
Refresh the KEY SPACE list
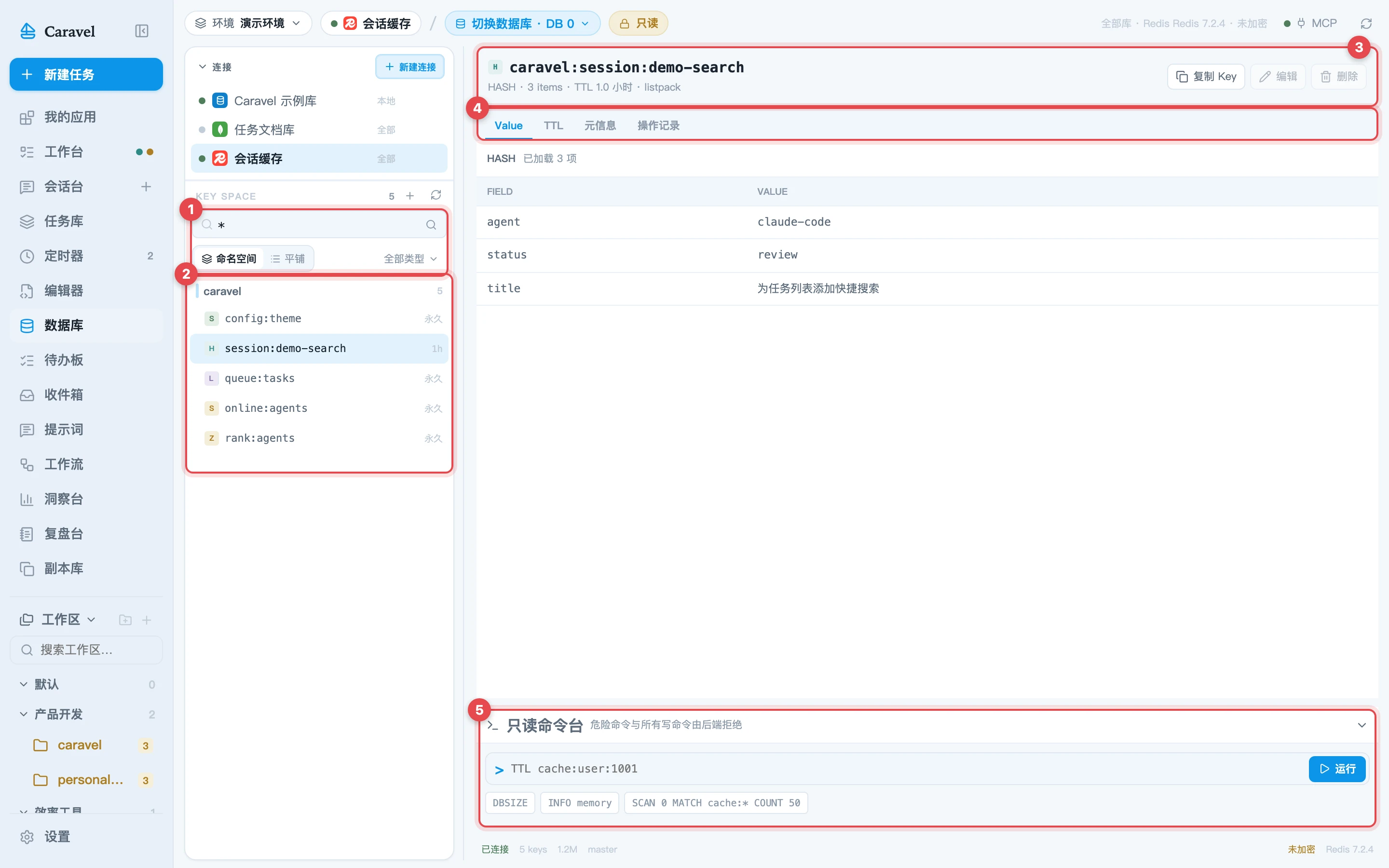(436, 196)
